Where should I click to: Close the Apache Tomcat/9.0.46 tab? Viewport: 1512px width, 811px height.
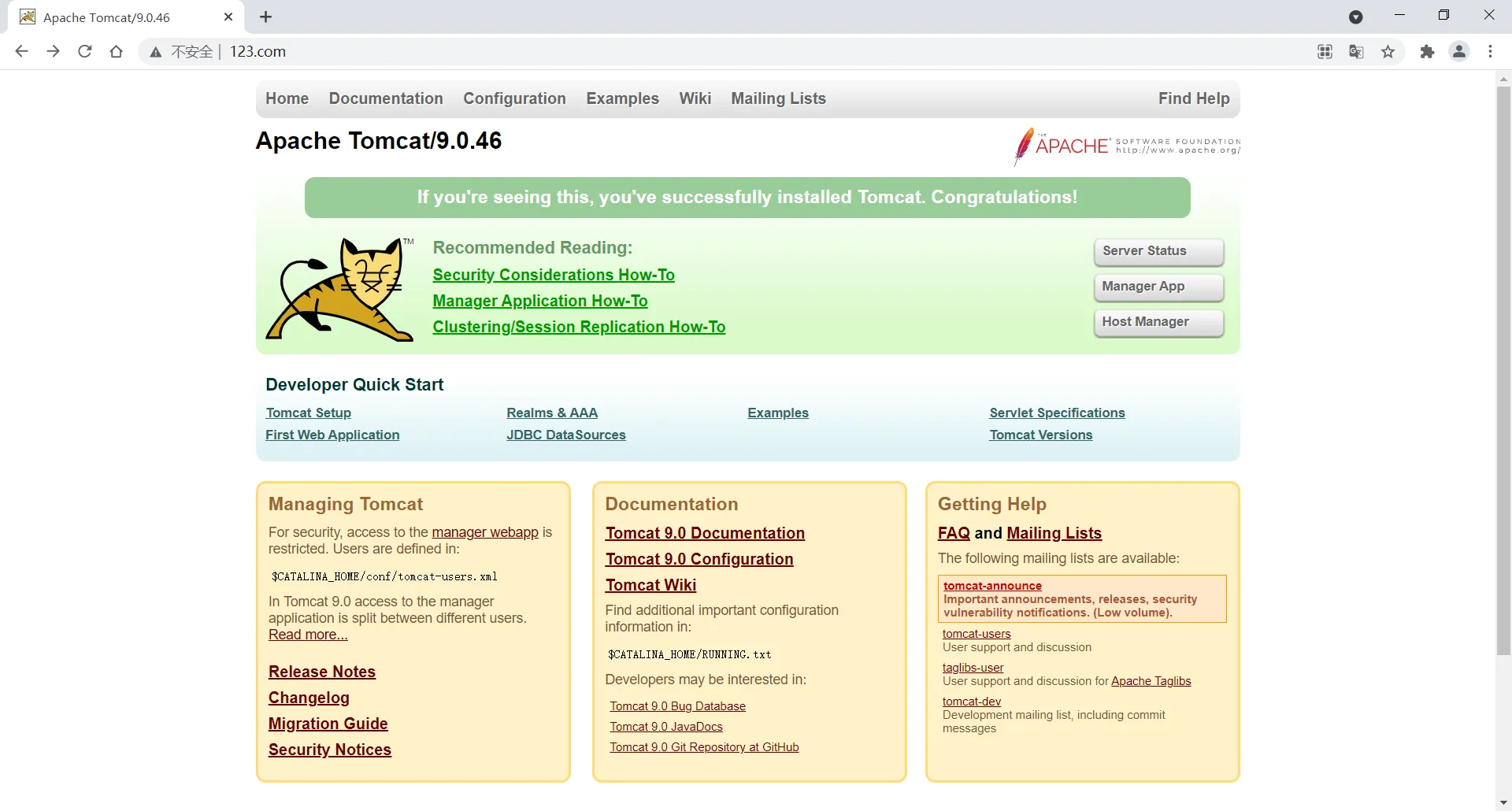pyautogui.click(x=228, y=17)
